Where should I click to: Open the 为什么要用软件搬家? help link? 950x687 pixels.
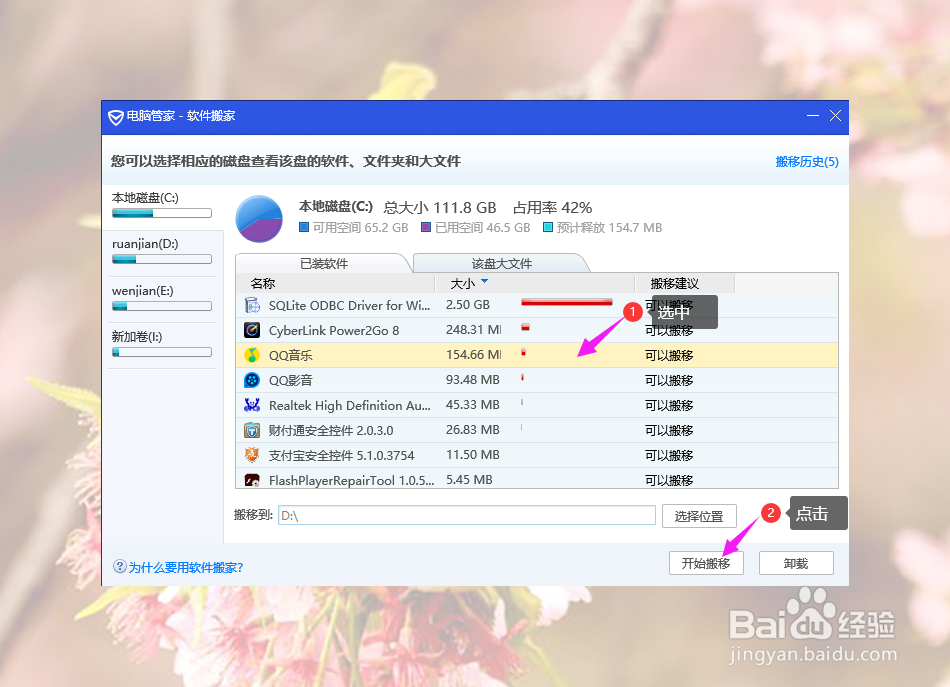pos(186,567)
